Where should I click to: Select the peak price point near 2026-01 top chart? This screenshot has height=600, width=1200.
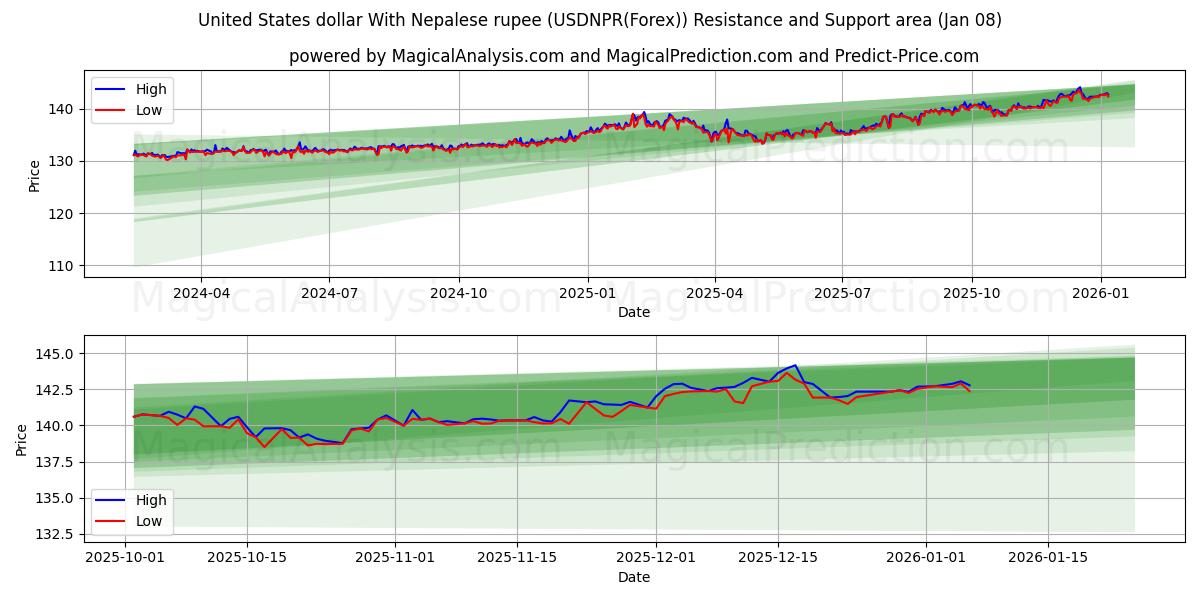click(x=1078, y=89)
